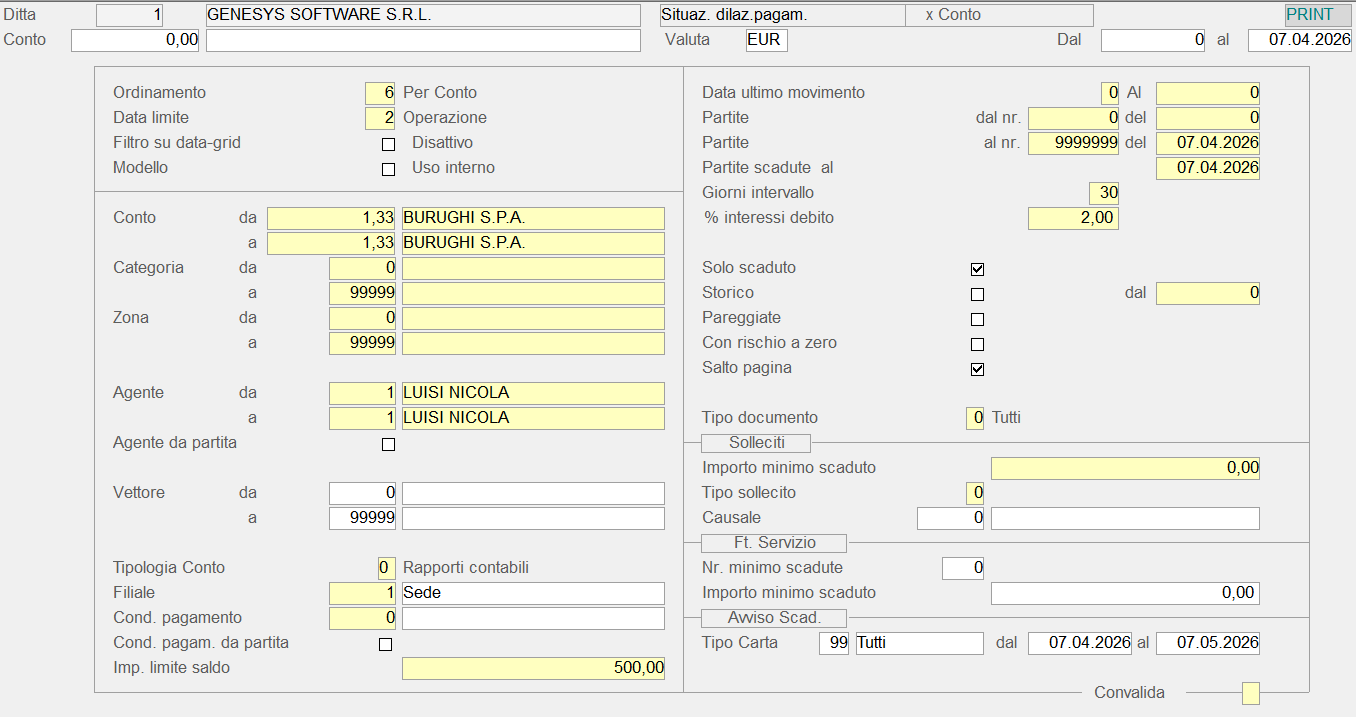Select the Tipo Carta code field
1356x717 pixels.
834,643
